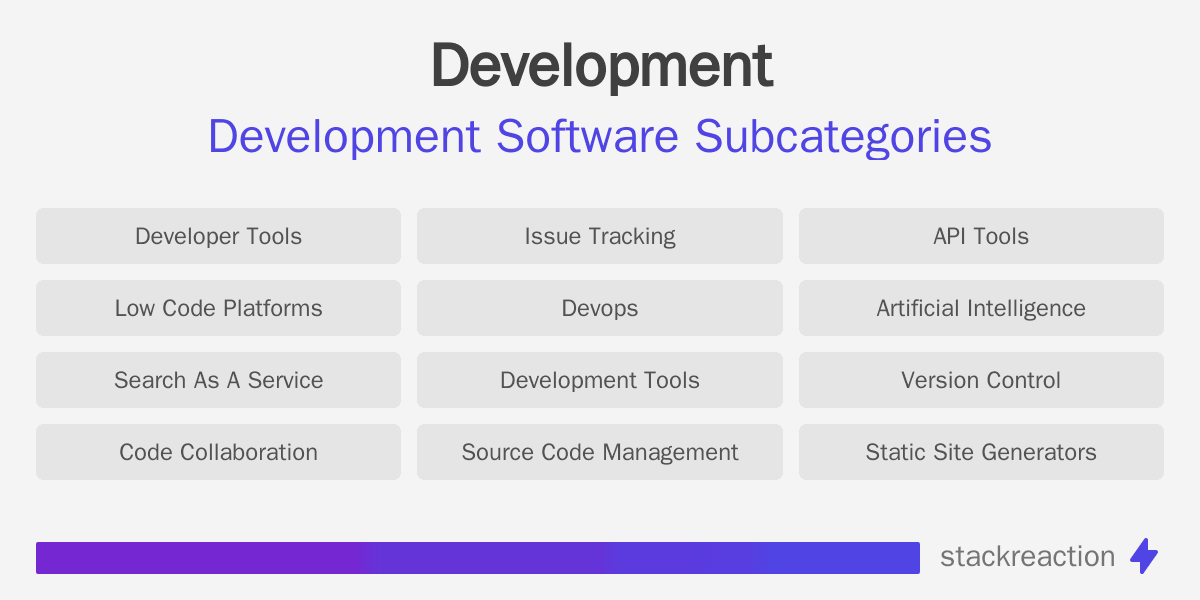The width and height of the screenshot is (1200, 600).
Task: Click the middle section of the gradient bar
Action: (x=478, y=557)
